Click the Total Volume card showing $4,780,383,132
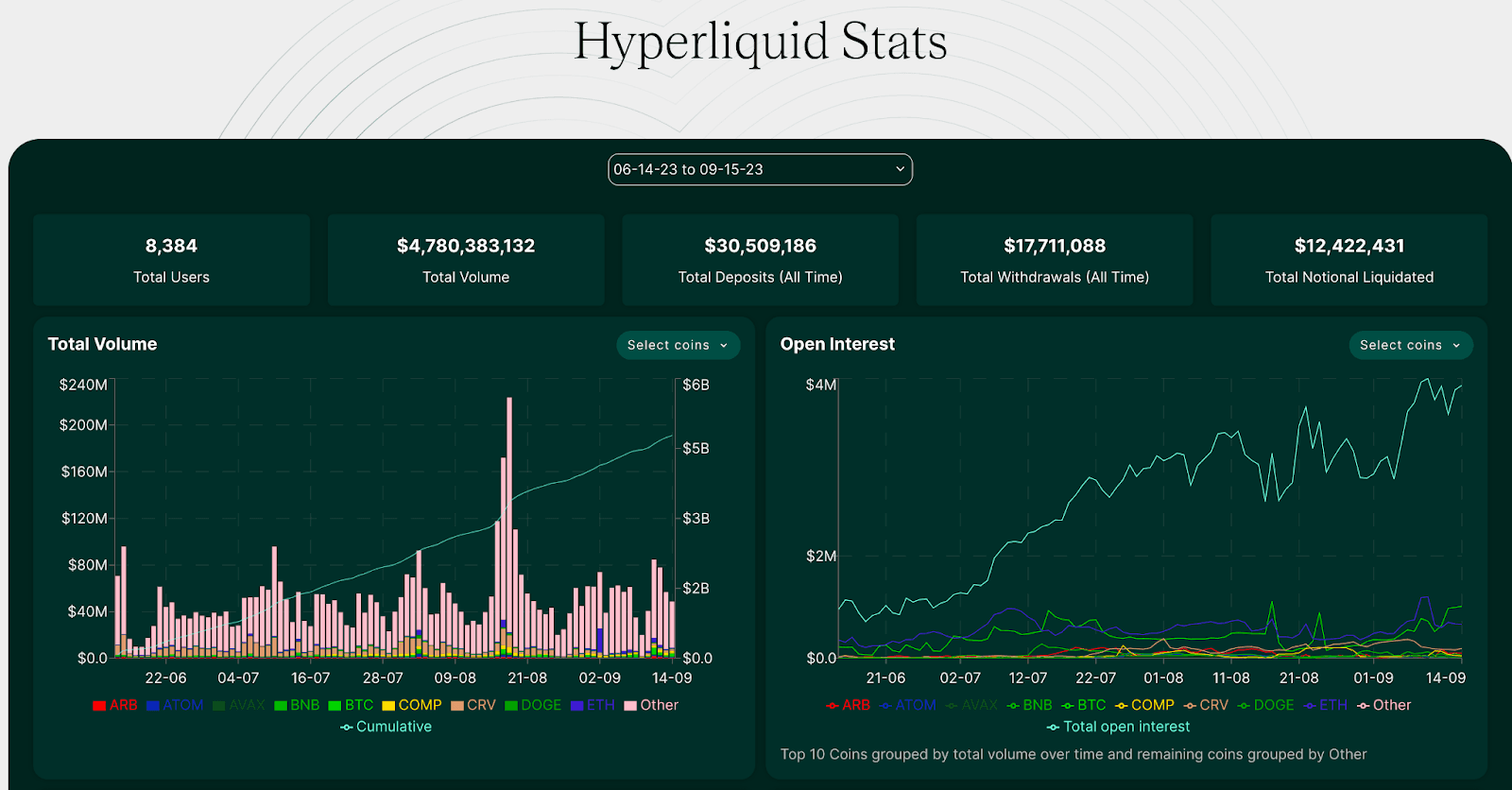This screenshot has height=790, width=1512. 466,260
